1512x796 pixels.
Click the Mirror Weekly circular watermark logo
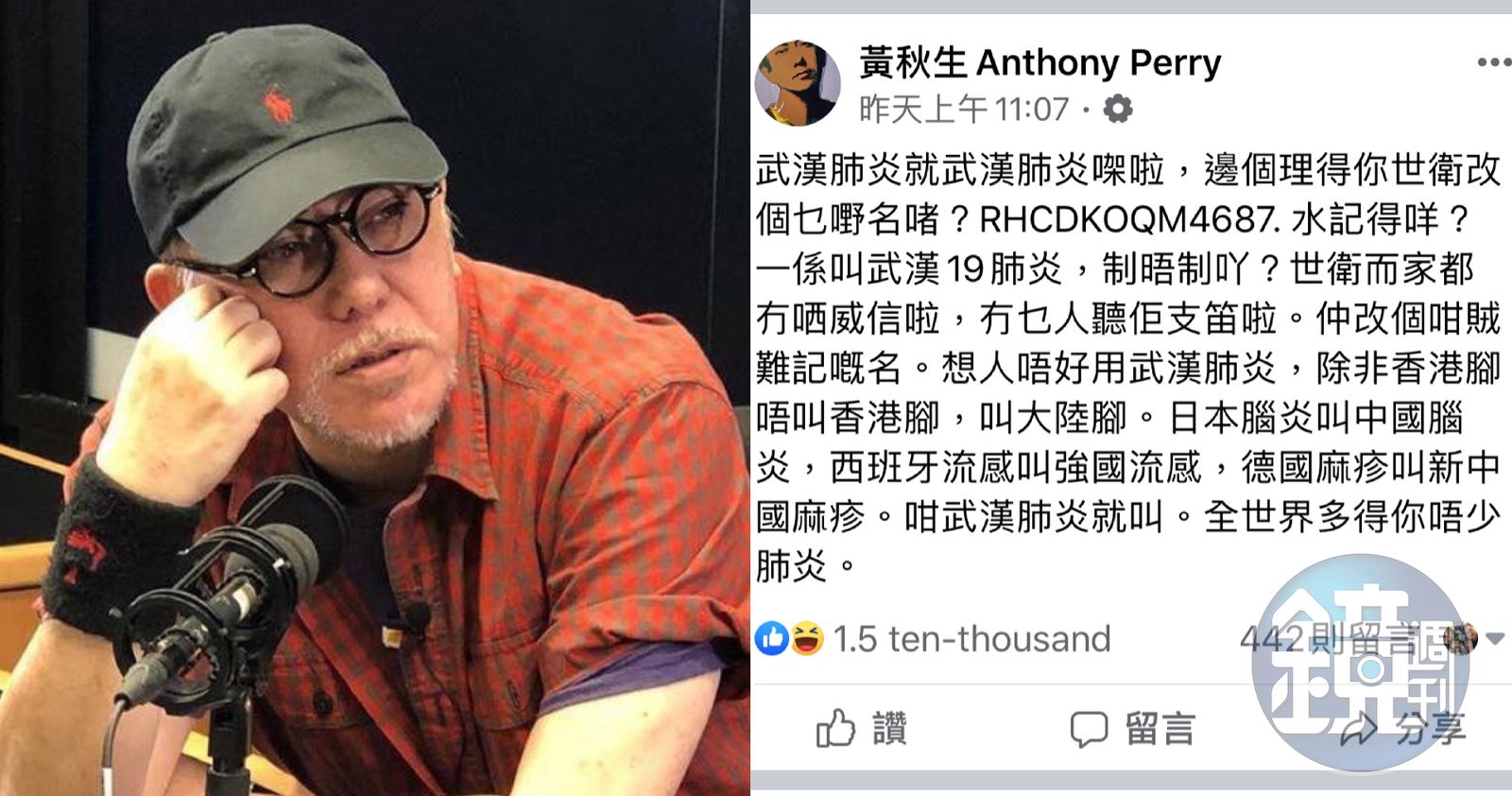(x=1360, y=664)
